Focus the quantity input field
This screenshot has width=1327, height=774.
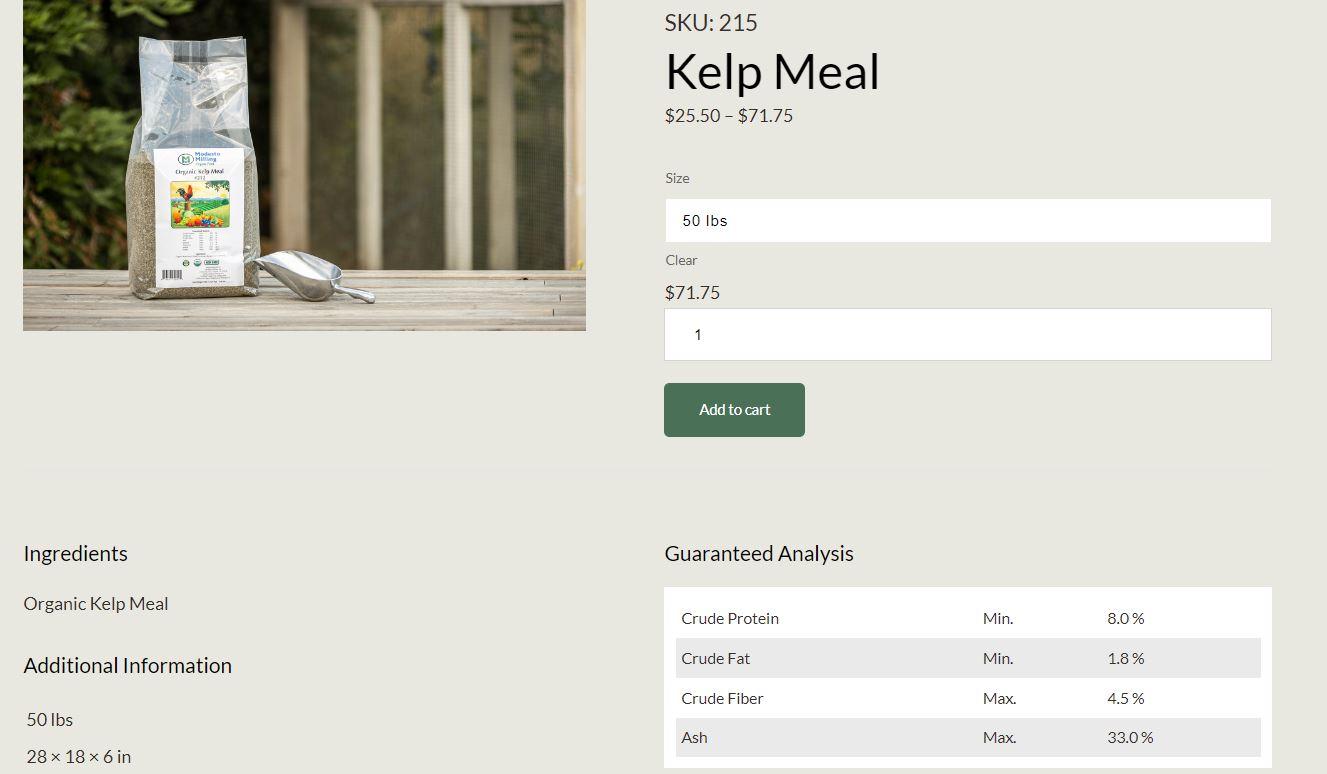[x=967, y=335]
